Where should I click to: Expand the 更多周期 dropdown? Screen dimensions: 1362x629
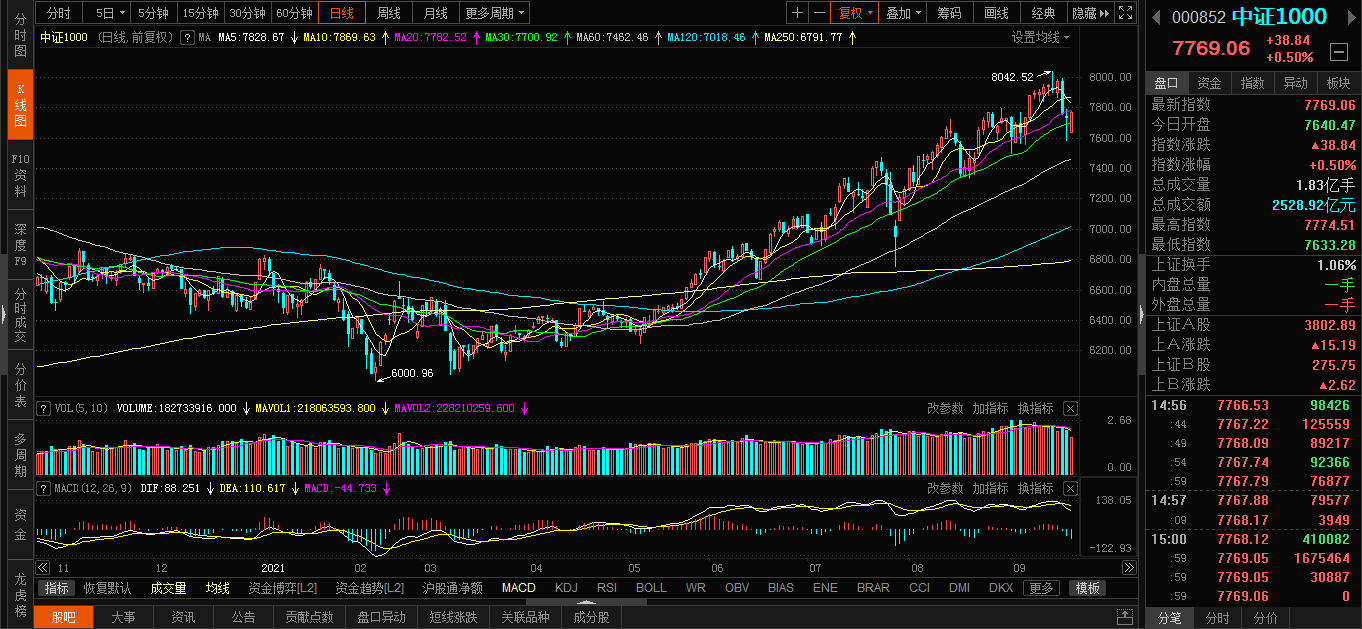495,13
